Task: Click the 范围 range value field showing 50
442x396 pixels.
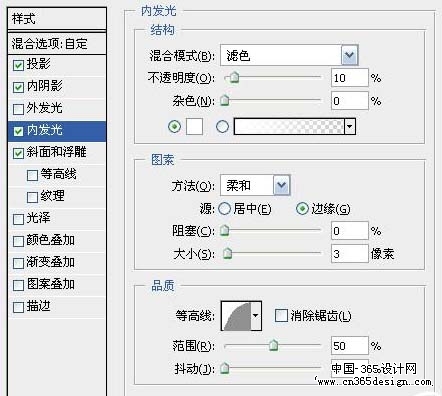Action: [350, 346]
